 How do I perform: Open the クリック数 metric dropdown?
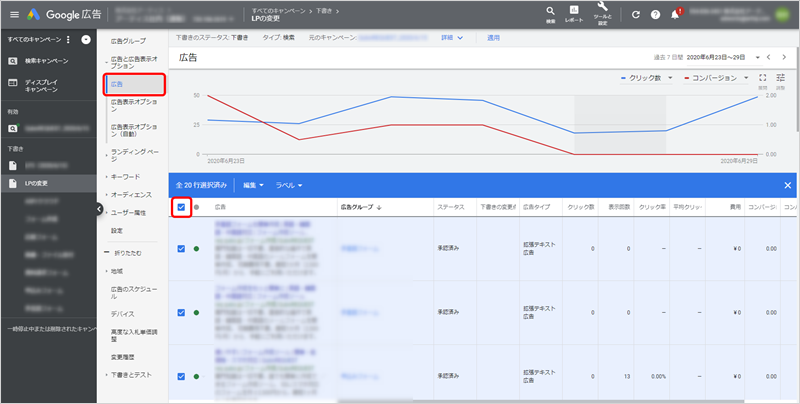click(646, 78)
